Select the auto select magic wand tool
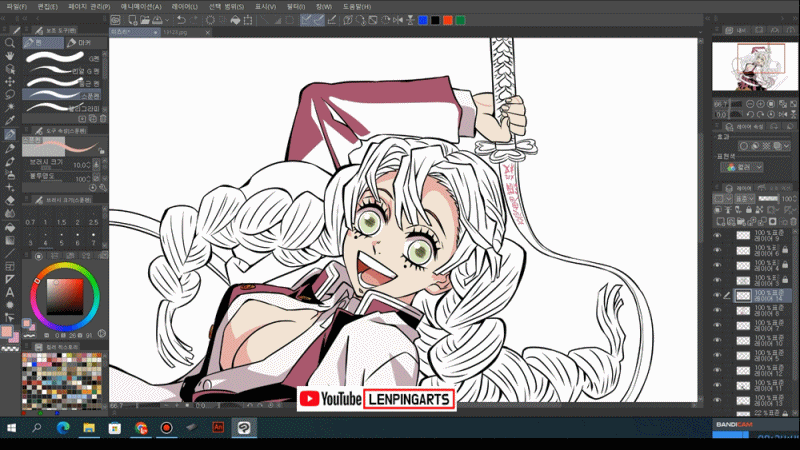The width and height of the screenshot is (800, 450). pos(10,108)
